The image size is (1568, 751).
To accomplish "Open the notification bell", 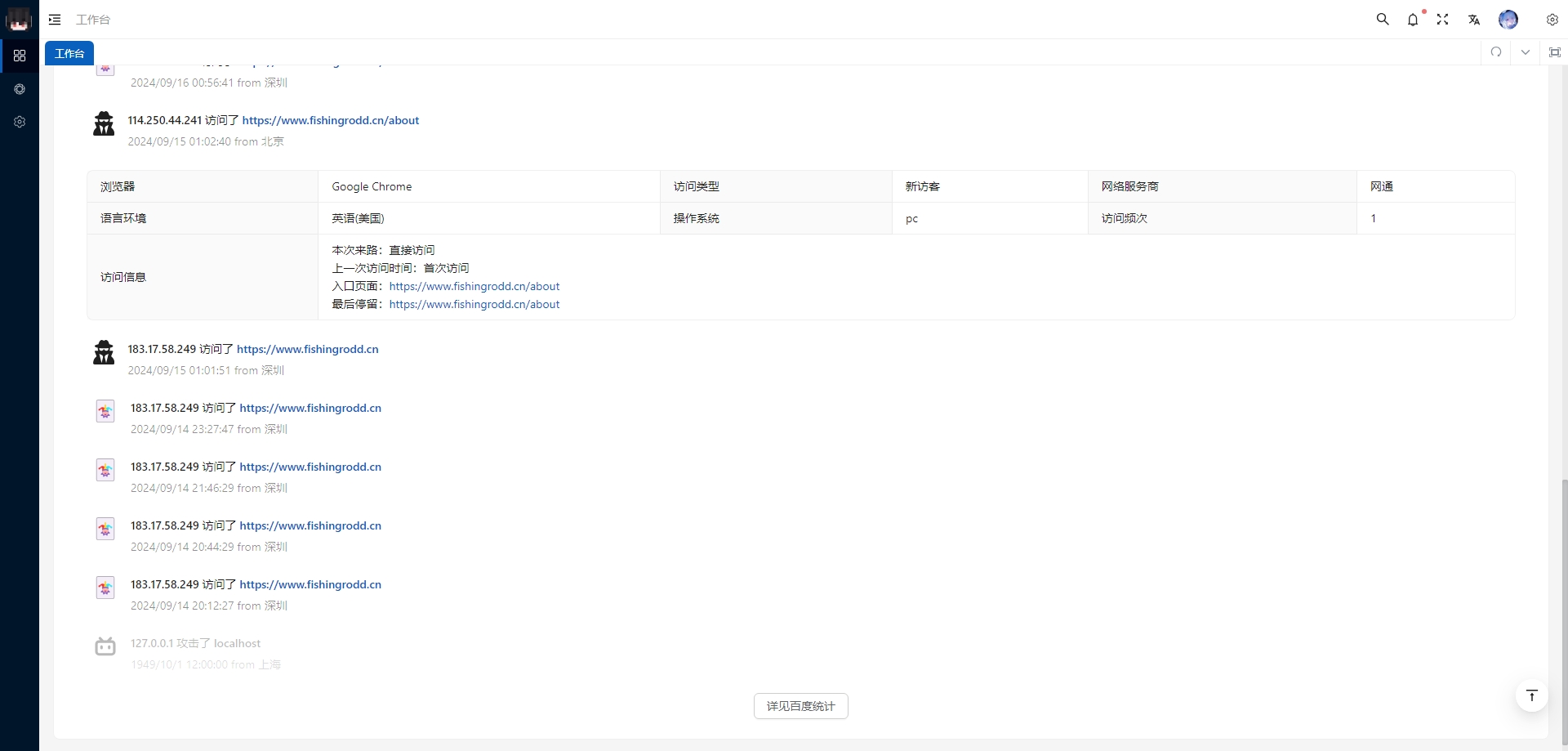I will point(1413,20).
